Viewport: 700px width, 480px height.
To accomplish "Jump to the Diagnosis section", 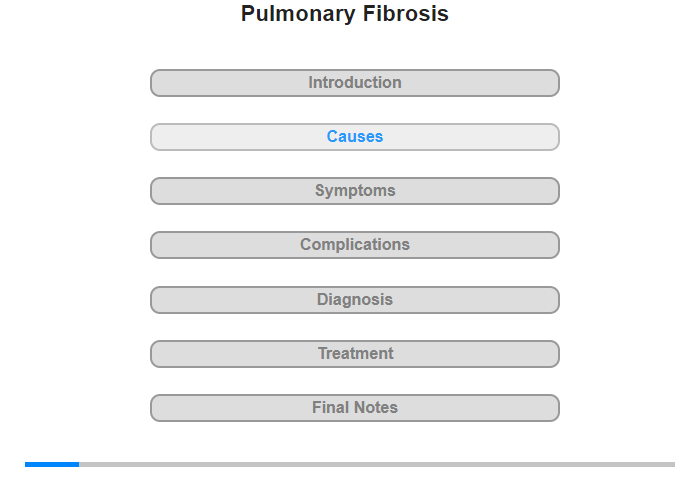I will pos(355,300).
